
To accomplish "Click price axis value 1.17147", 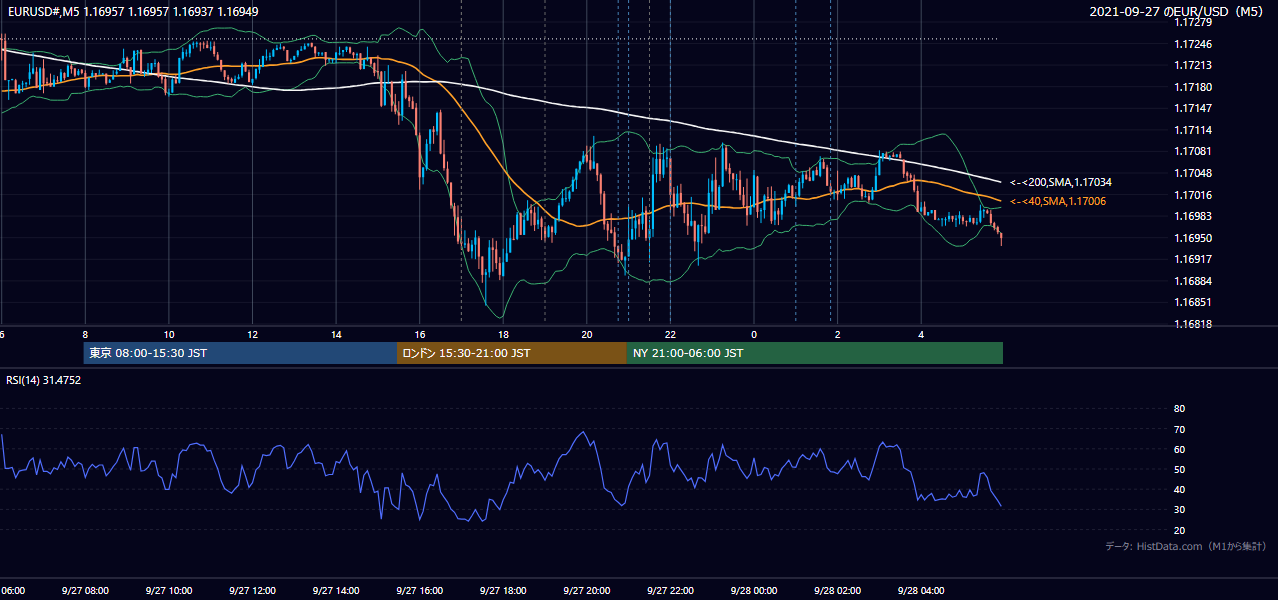I will coord(1192,108).
